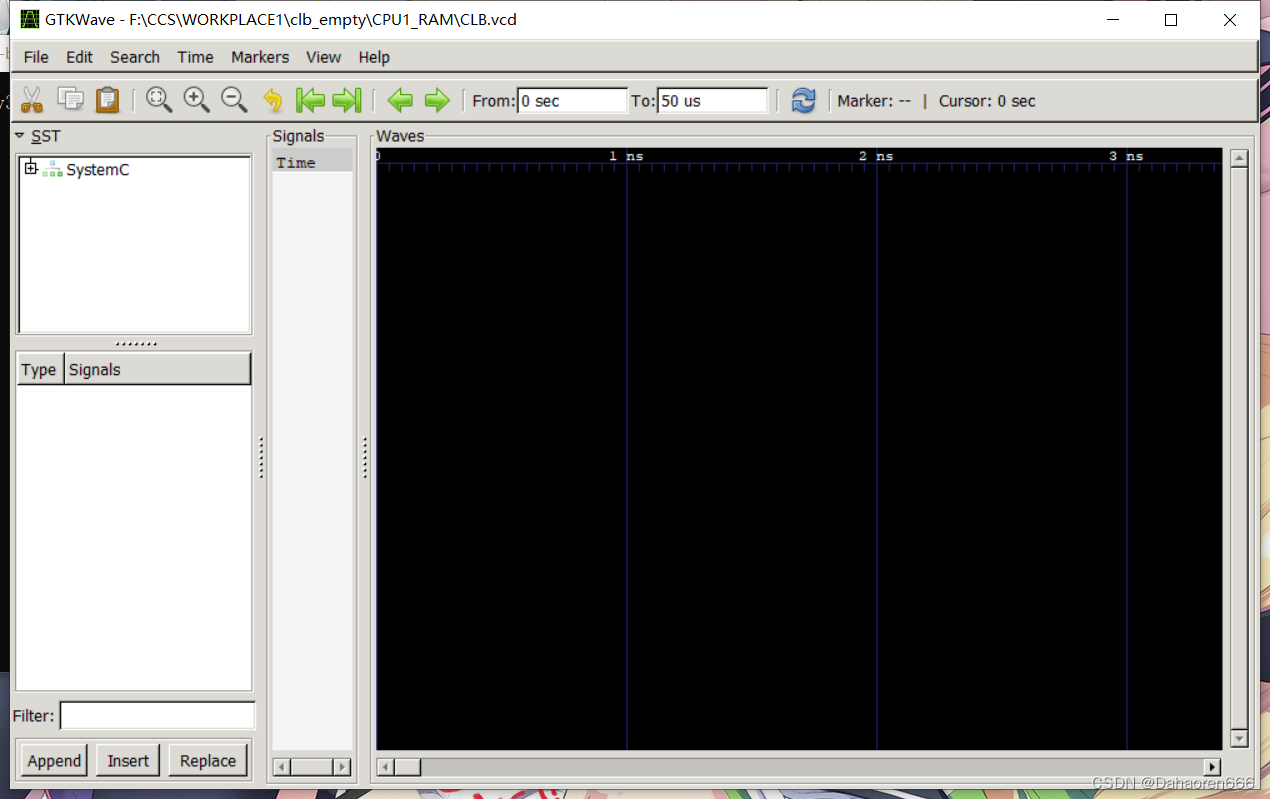The width and height of the screenshot is (1270, 799).
Task: Click the 1 ns timeline marker
Action: tap(626, 156)
